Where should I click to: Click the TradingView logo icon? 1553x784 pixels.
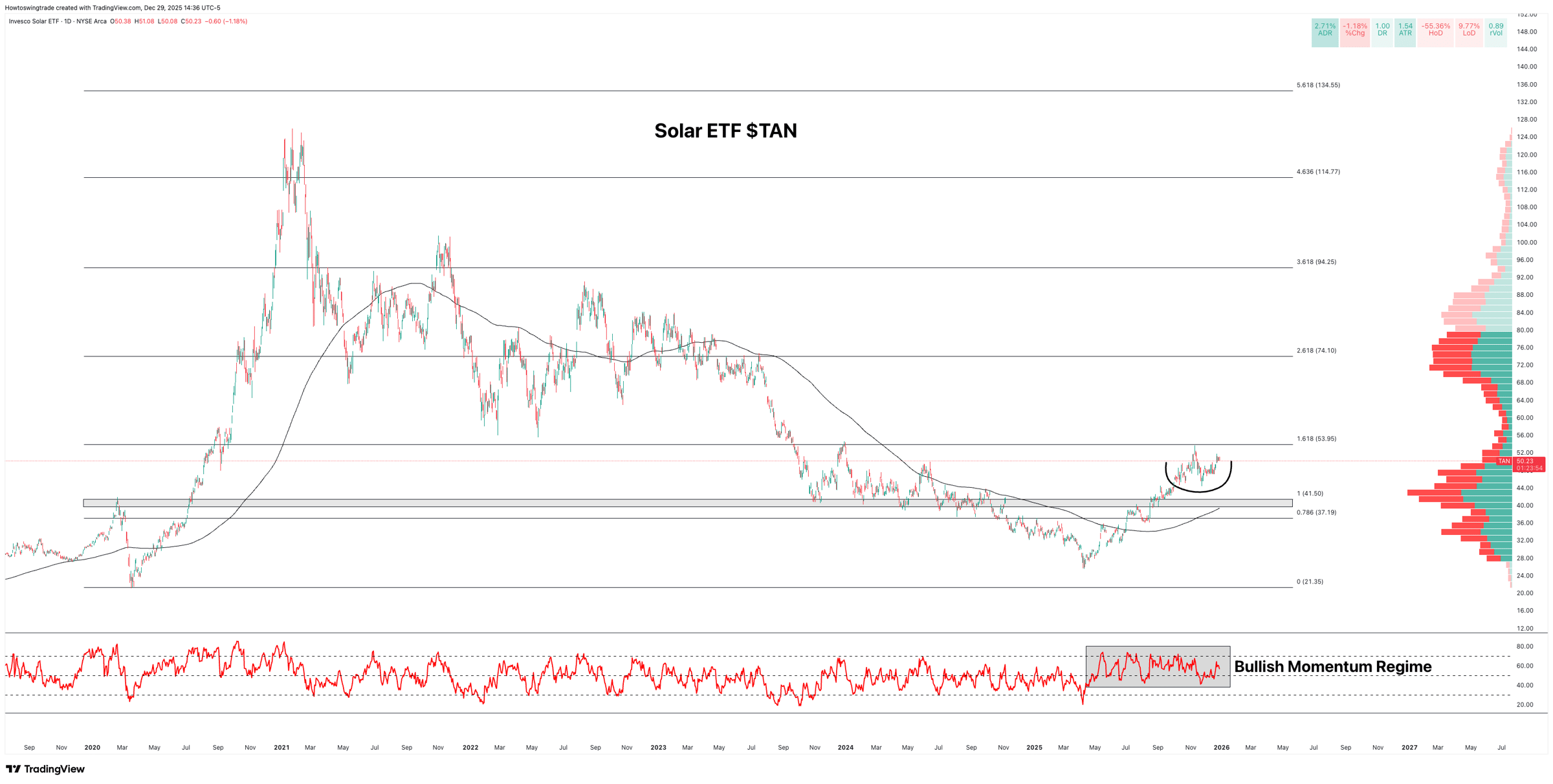coord(13,769)
